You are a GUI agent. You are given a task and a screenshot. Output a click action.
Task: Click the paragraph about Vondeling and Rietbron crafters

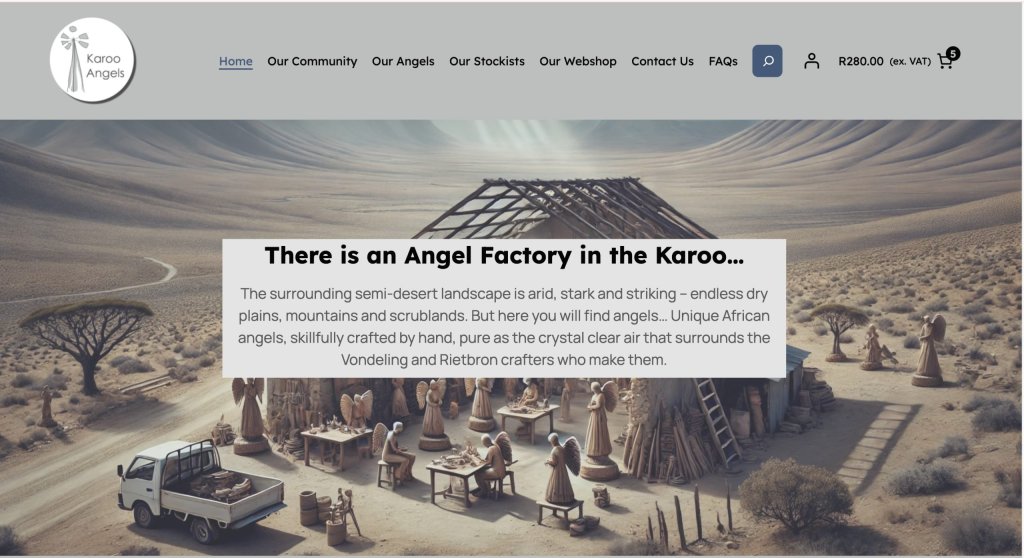pos(504,327)
